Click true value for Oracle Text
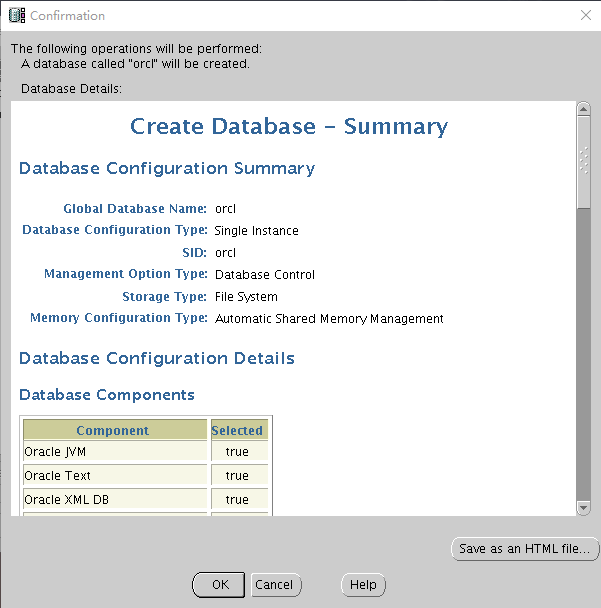Image resolution: width=601 pixels, height=608 pixels. point(239,475)
